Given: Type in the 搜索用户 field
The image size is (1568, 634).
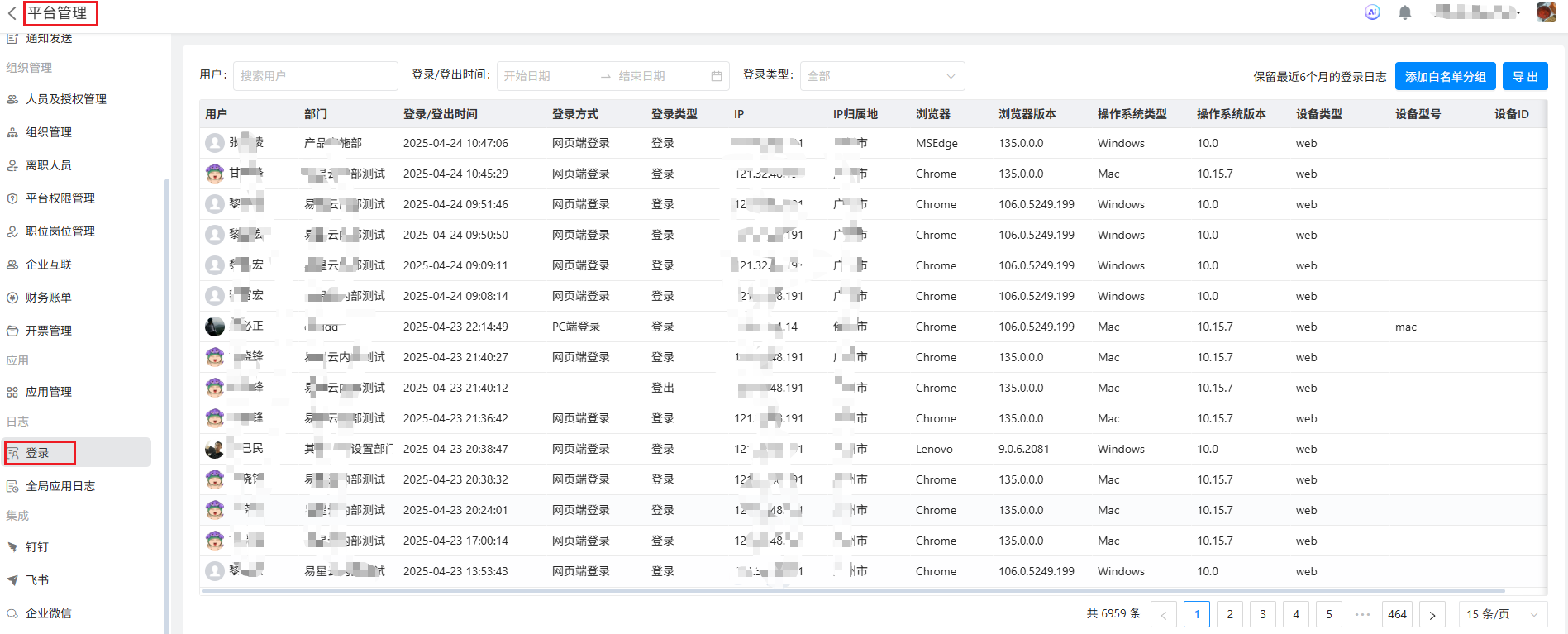Looking at the screenshot, I should tap(315, 76).
